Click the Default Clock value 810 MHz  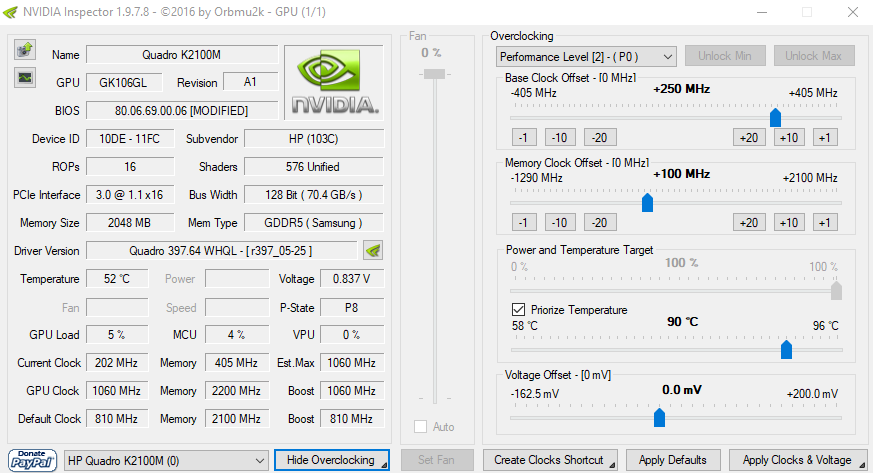click(117, 418)
